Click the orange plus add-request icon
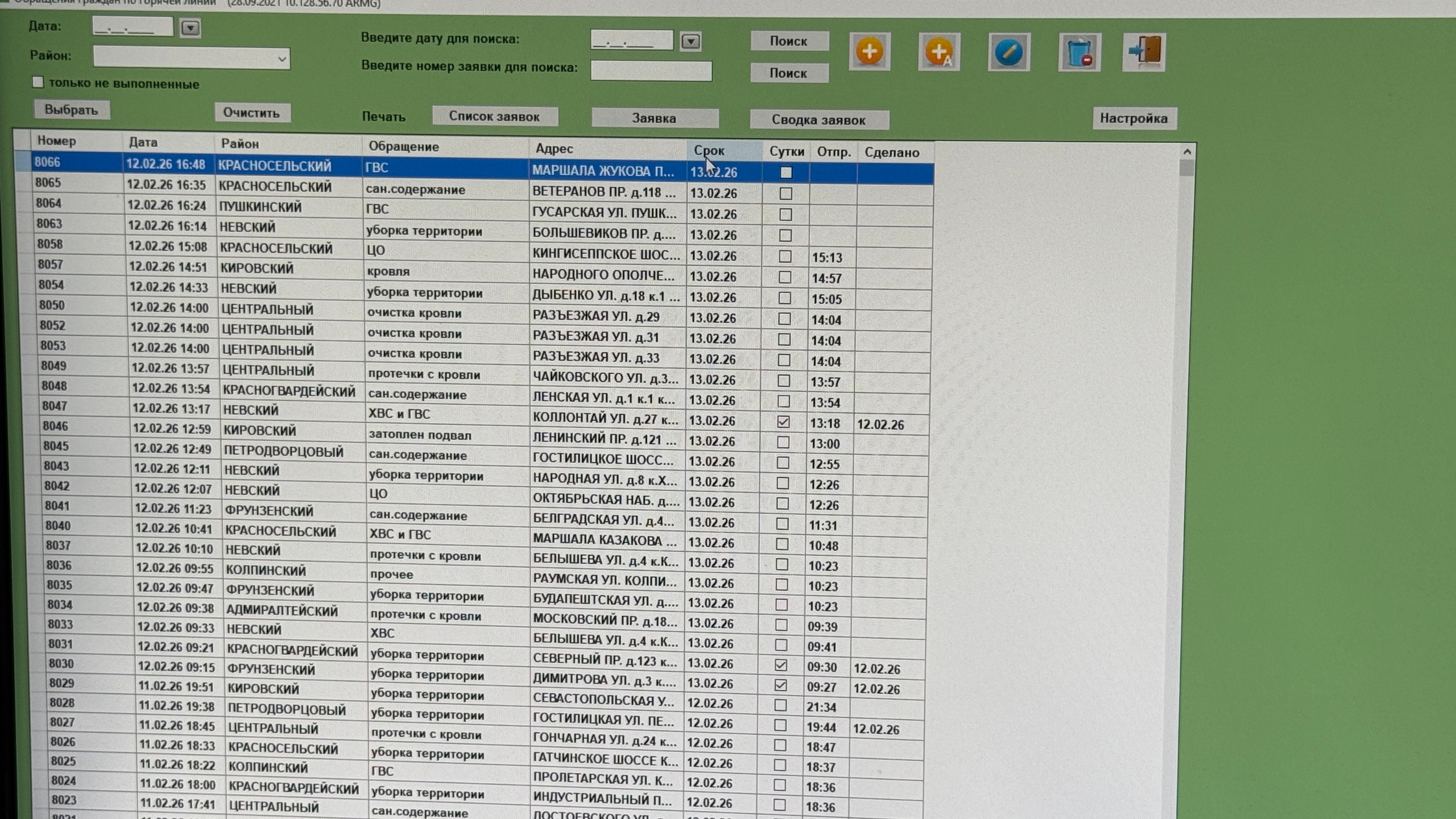 tap(869, 52)
